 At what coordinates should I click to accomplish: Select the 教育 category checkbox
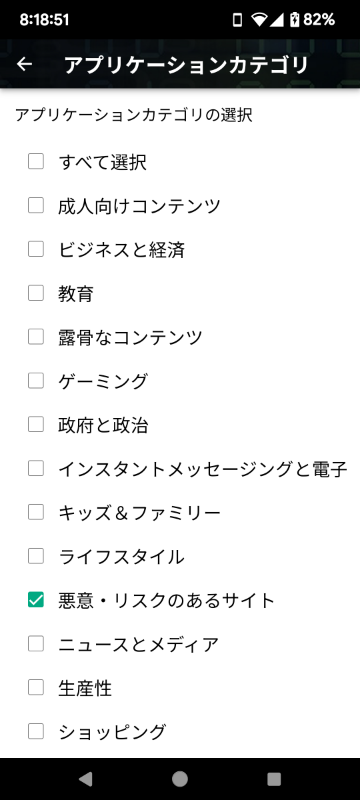(x=36, y=293)
